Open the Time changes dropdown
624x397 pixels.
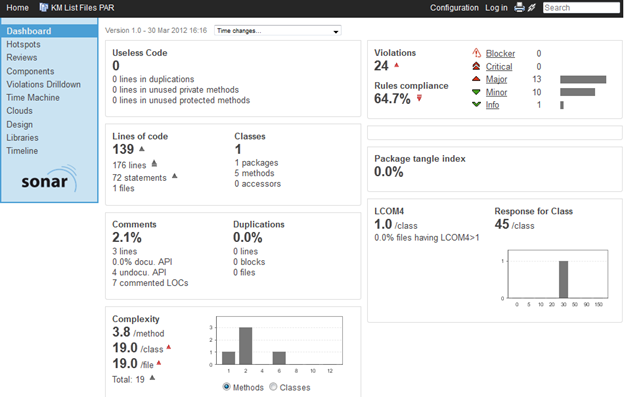tap(278, 31)
